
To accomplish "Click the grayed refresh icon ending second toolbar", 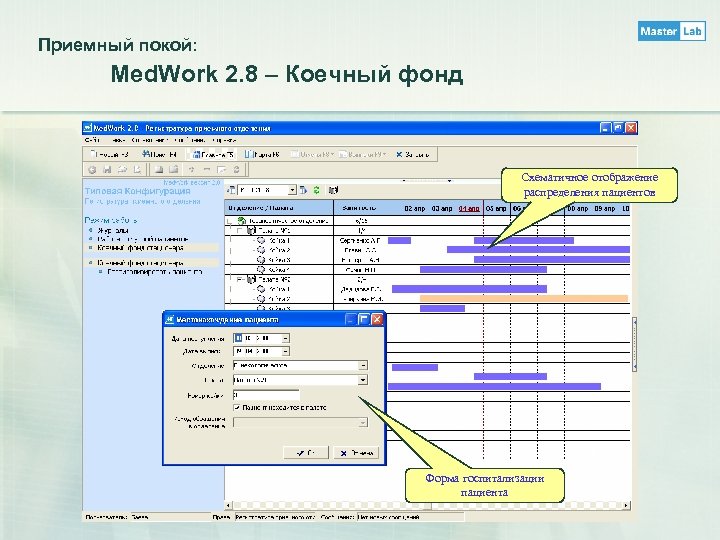I will coord(236,170).
